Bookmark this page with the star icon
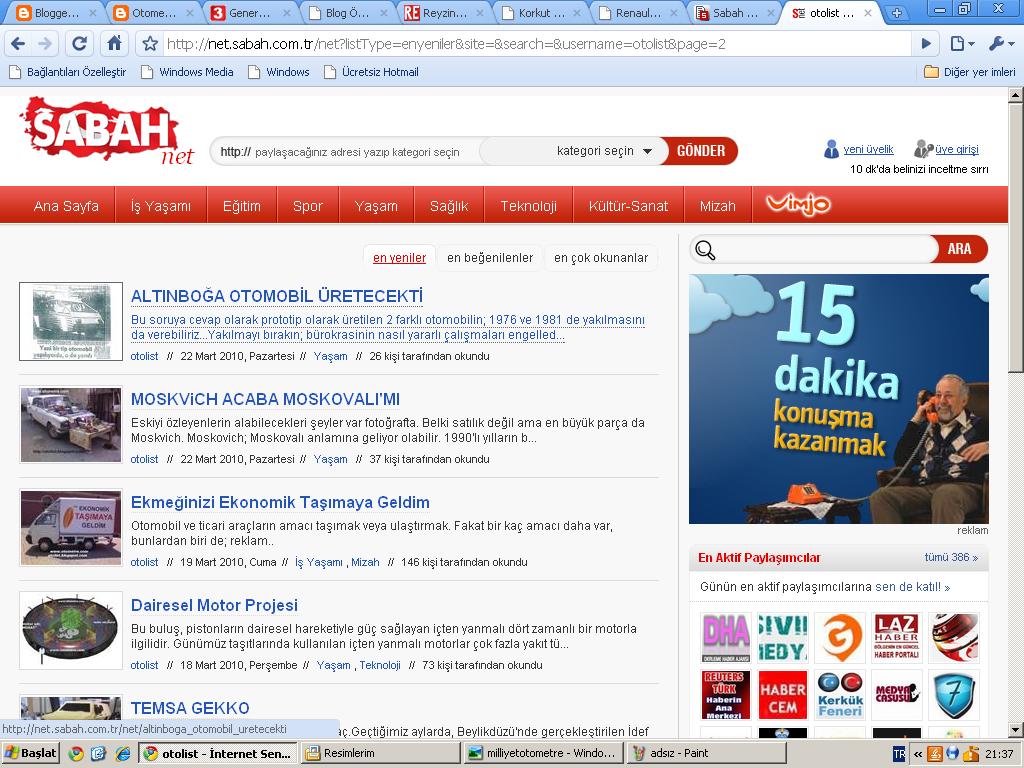The image size is (1024, 768). point(150,44)
